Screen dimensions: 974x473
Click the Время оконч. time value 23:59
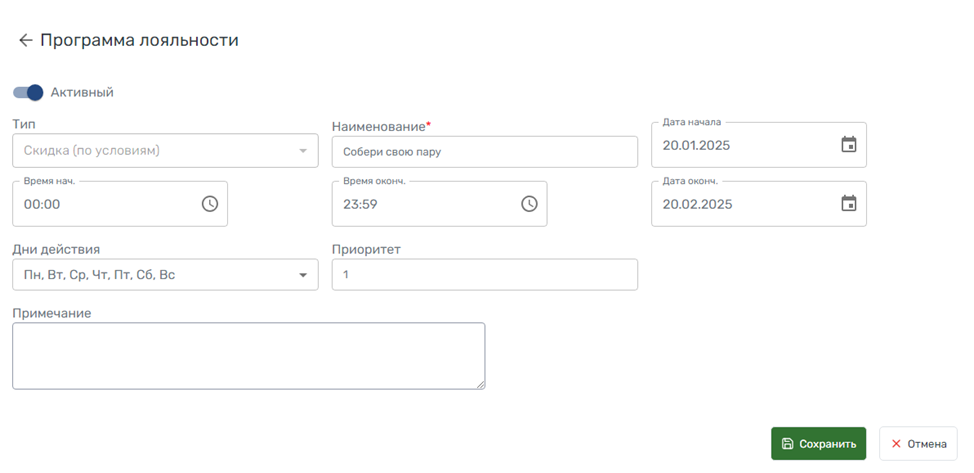pos(360,204)
